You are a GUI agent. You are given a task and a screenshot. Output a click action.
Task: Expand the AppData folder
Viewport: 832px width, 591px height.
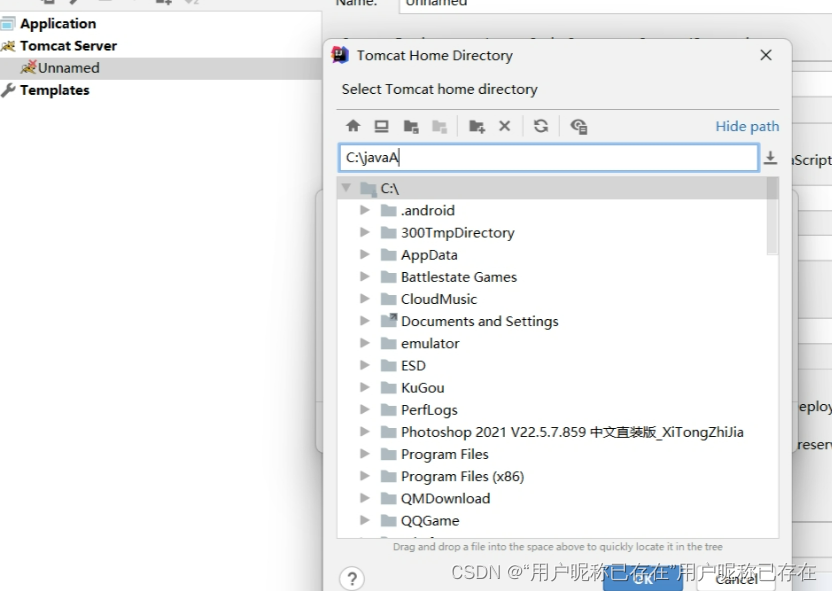365,255
